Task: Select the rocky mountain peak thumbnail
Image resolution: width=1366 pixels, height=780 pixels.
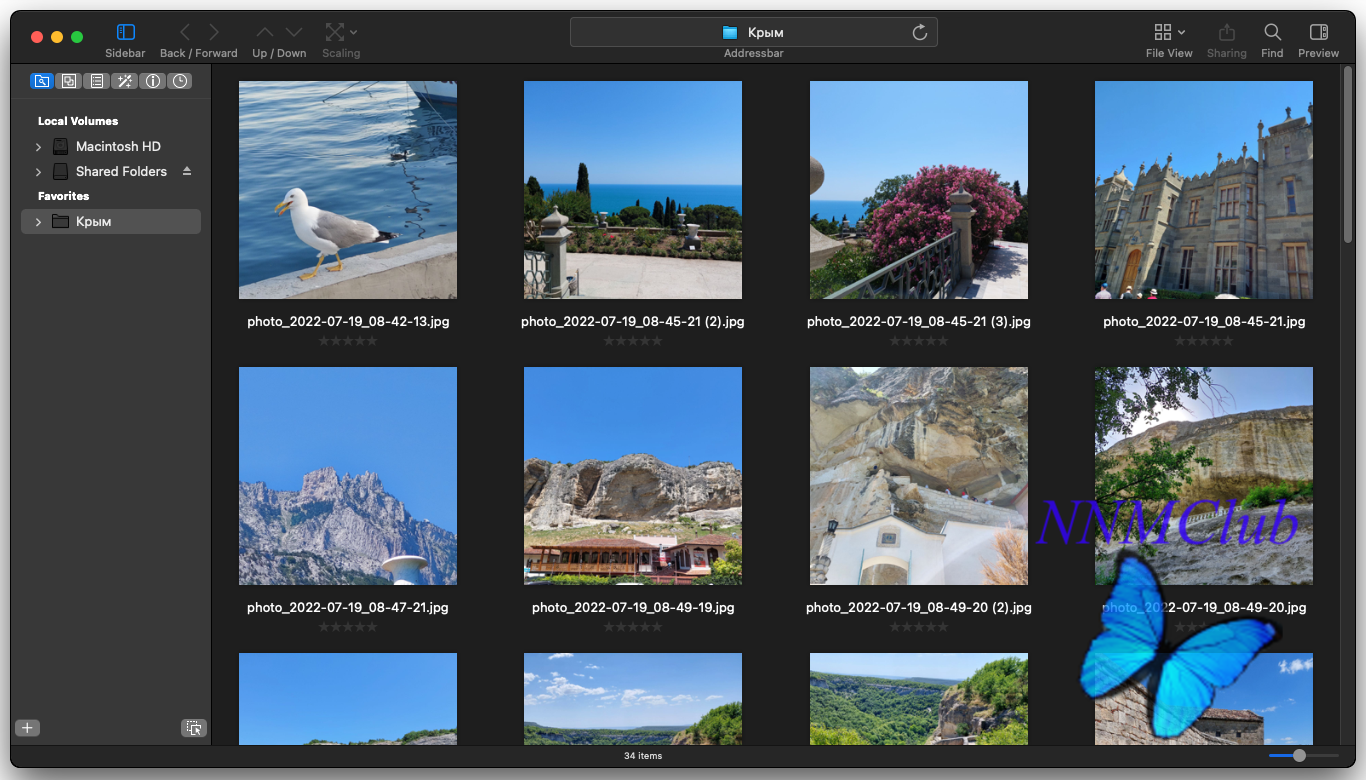Action: (x=348, y=476)
